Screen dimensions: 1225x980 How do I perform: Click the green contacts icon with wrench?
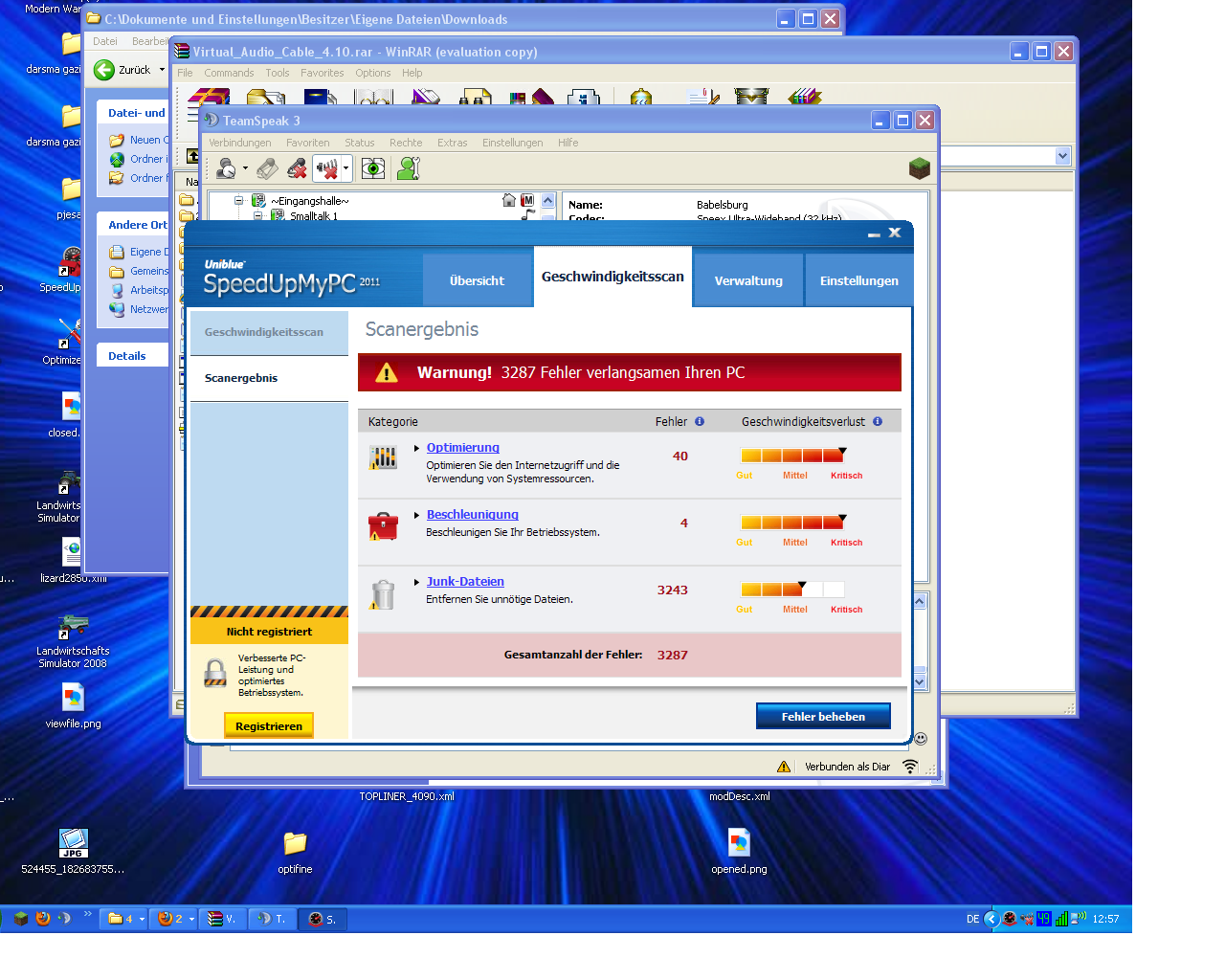pyautogui.click(x=409, y=169)
